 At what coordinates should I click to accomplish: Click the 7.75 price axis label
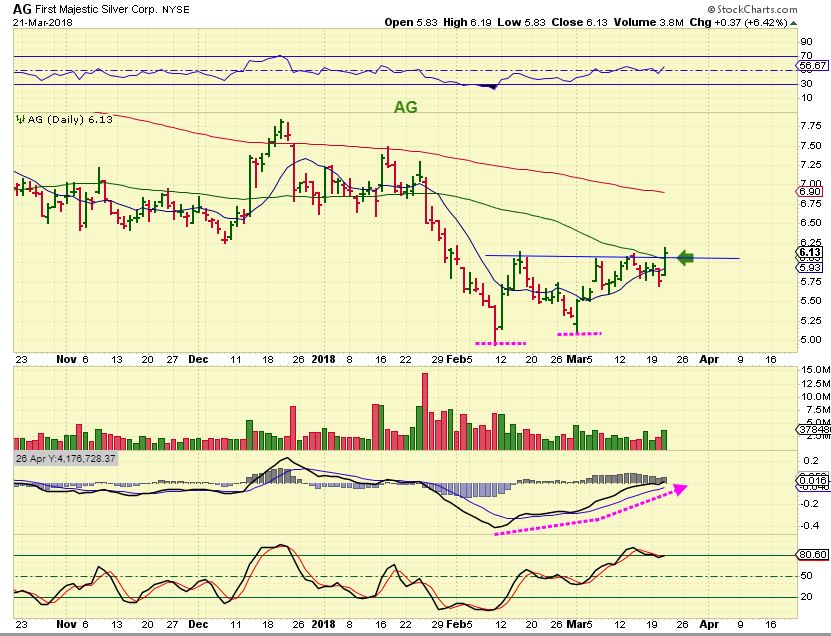(811, 126)
